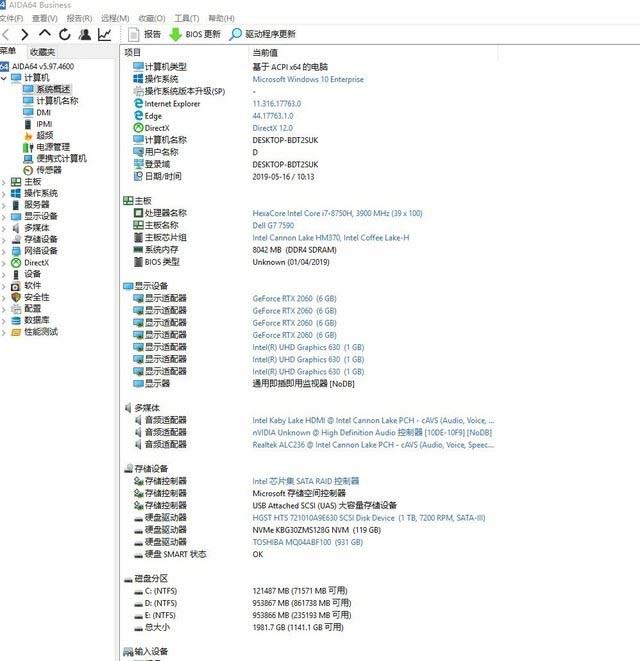Click the 报告 report button
The width and height of the screenshot is (640, 661).
click(144, 35)
